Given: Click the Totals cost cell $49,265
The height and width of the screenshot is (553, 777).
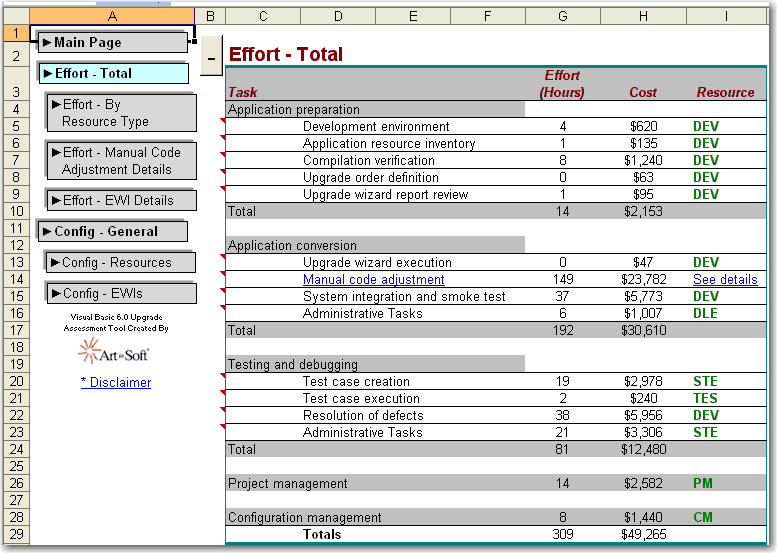Looking at the screenshot, I should pos(643,535).
